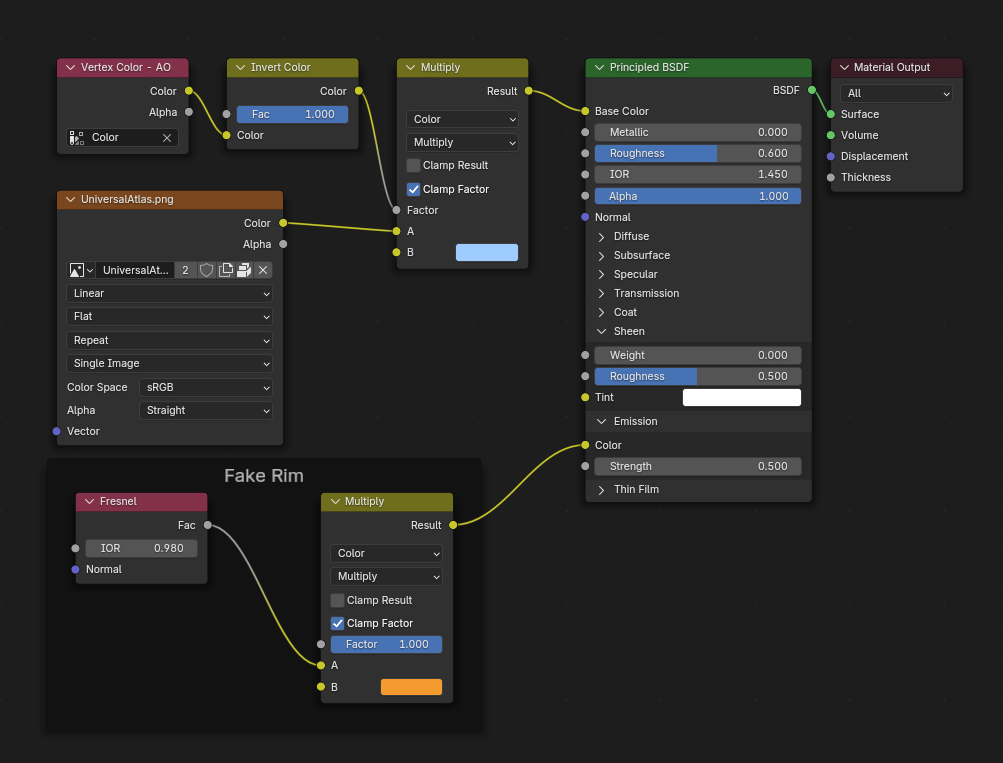Click the image user count number 2
This screenshot has width=1003, height=763.
185,270
